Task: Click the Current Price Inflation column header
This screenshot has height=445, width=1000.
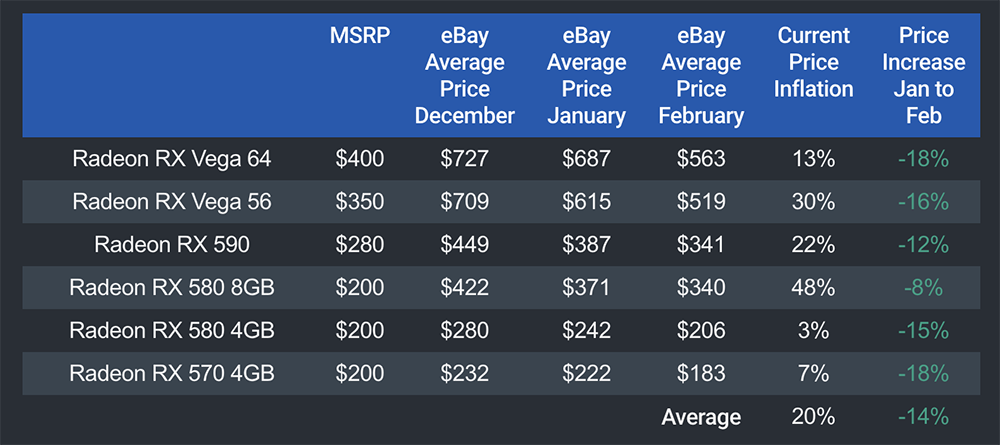Action: (814, 63)
